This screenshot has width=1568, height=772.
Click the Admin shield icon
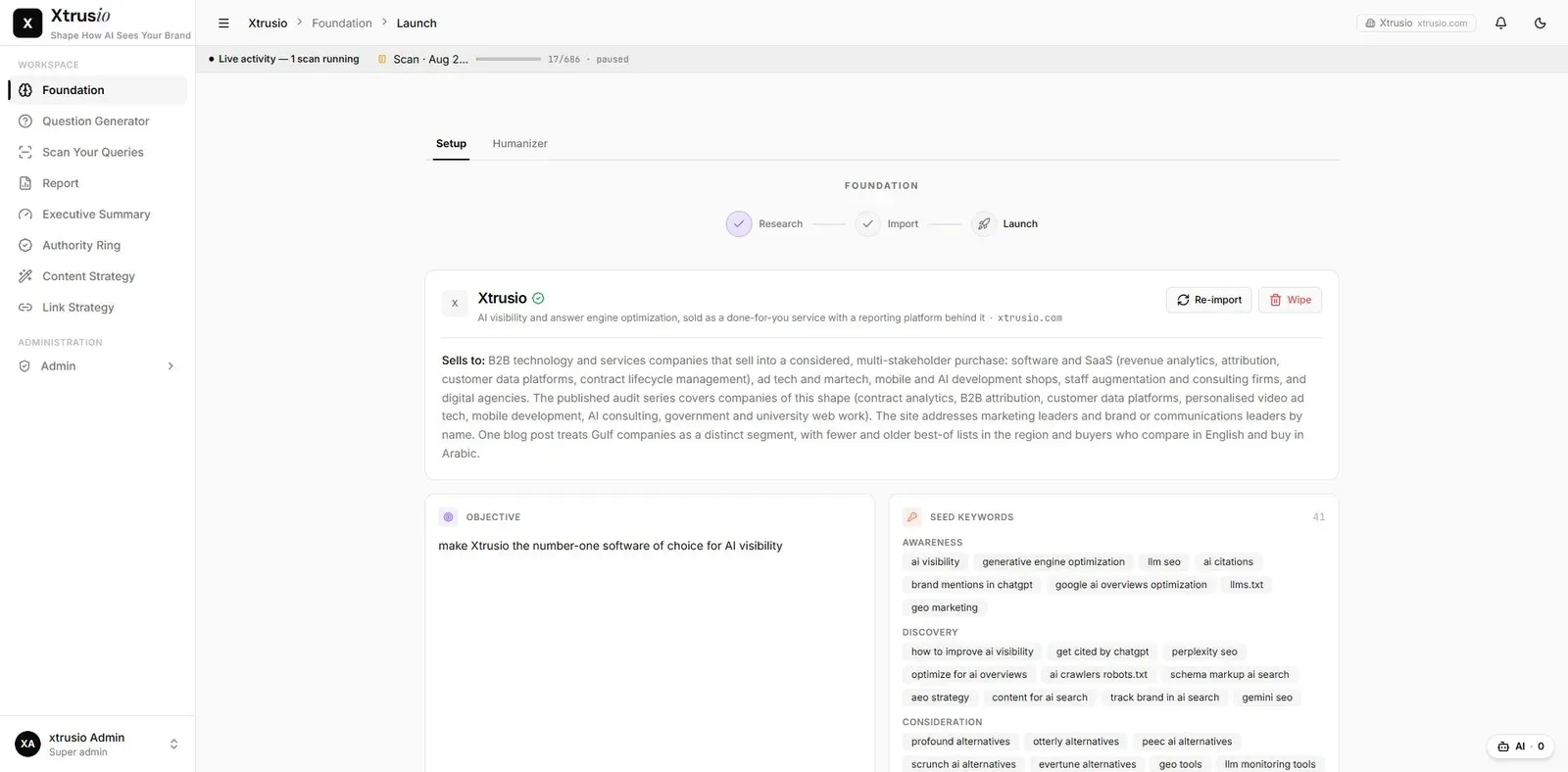point(24,366)
